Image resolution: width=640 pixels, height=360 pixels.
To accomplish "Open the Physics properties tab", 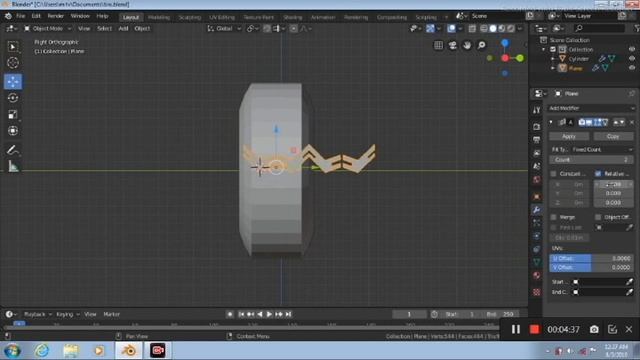I will tap(537, 236).
